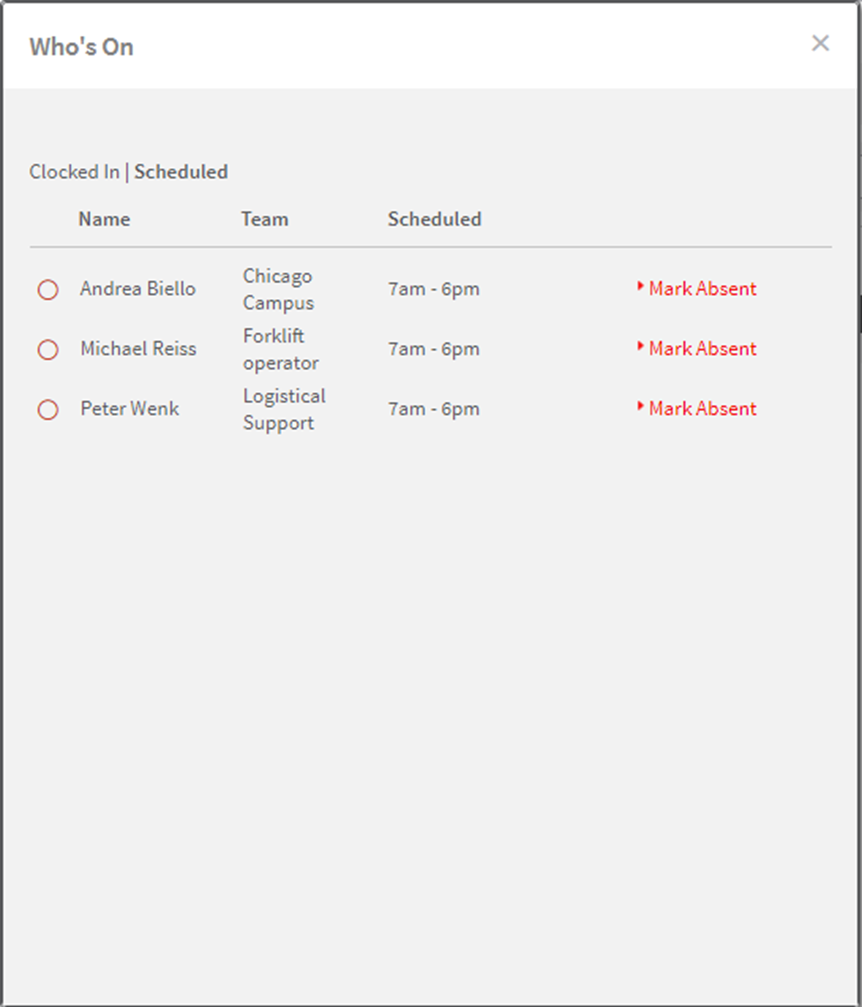Mark Peter Wenk absent
Image resolution: width=862 pixels, height=1007 pixels.
click(703, 408)
